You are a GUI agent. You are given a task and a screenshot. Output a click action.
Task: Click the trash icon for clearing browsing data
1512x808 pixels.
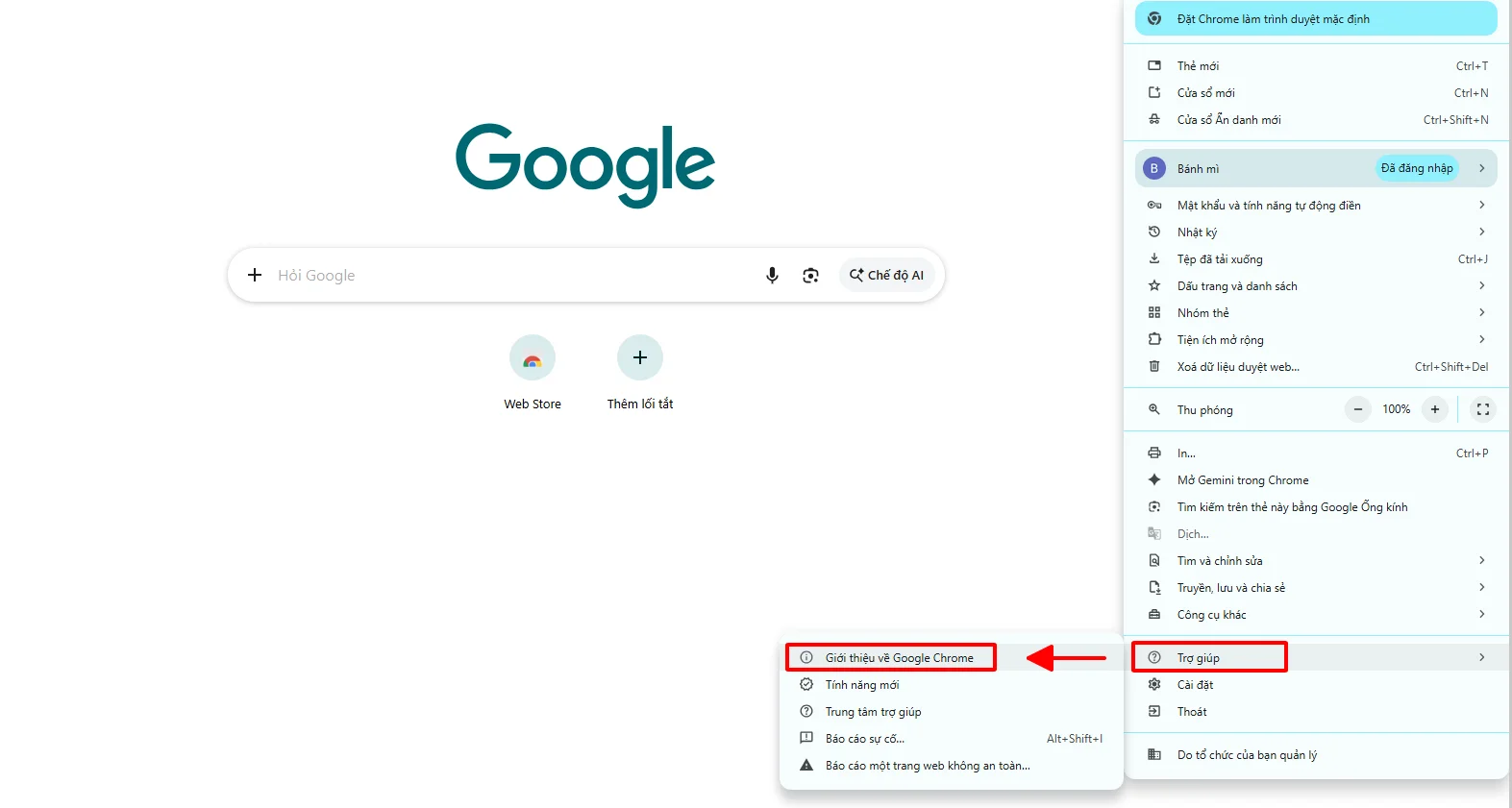tap(1154, 366)
